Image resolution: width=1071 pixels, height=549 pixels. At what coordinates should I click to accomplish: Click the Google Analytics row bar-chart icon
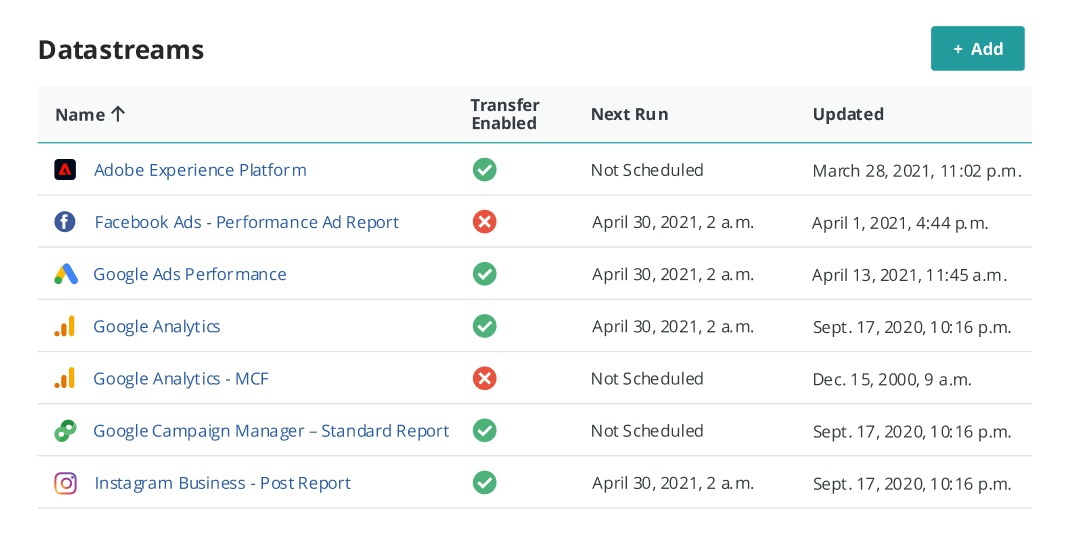[x=65, y=326]
